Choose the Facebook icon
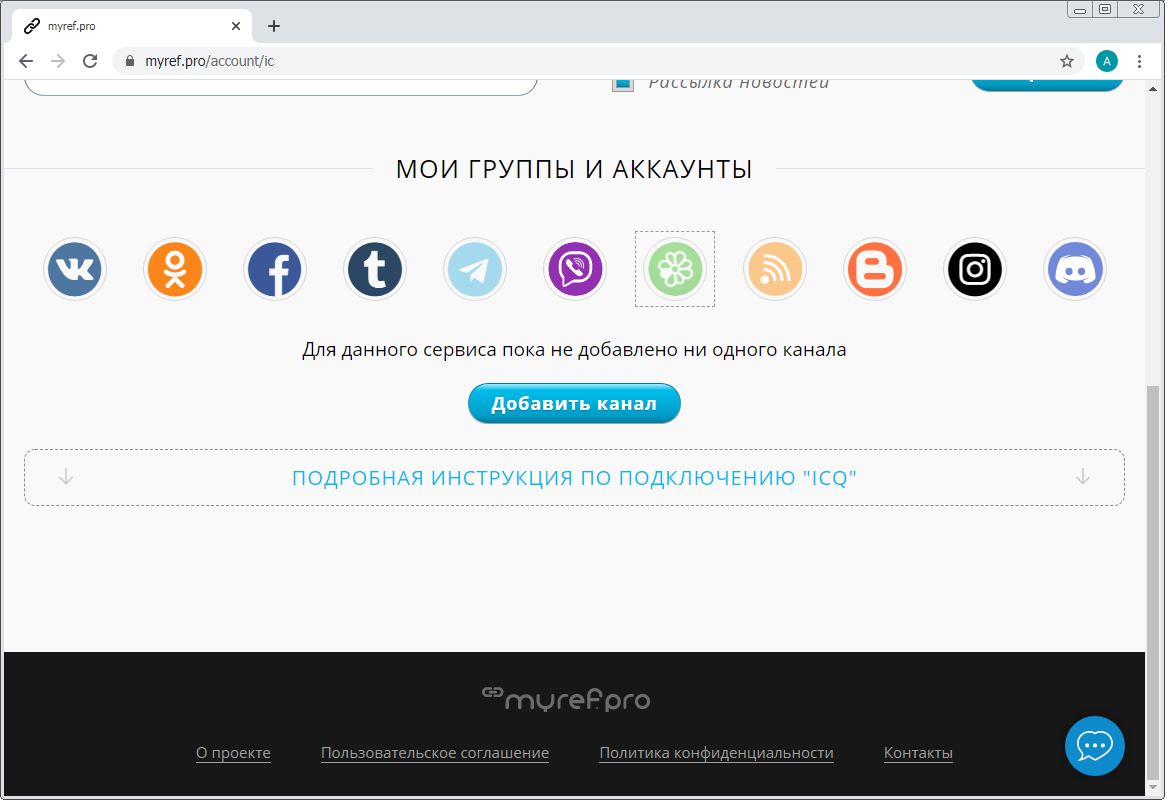 pyautogui.click(x=275, y=269)
